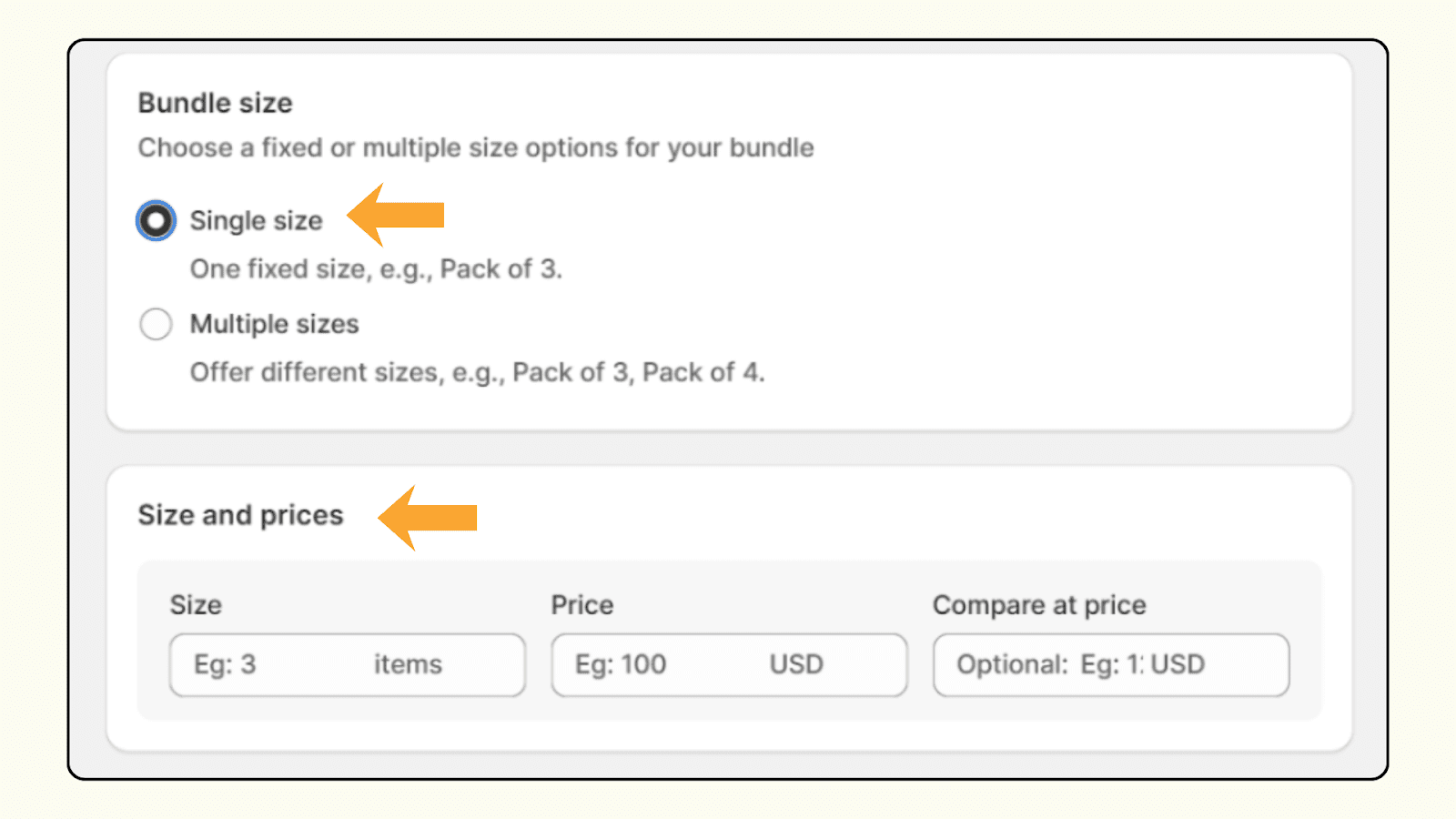Click the items unit label in Size field

click(x=408, y=664)
